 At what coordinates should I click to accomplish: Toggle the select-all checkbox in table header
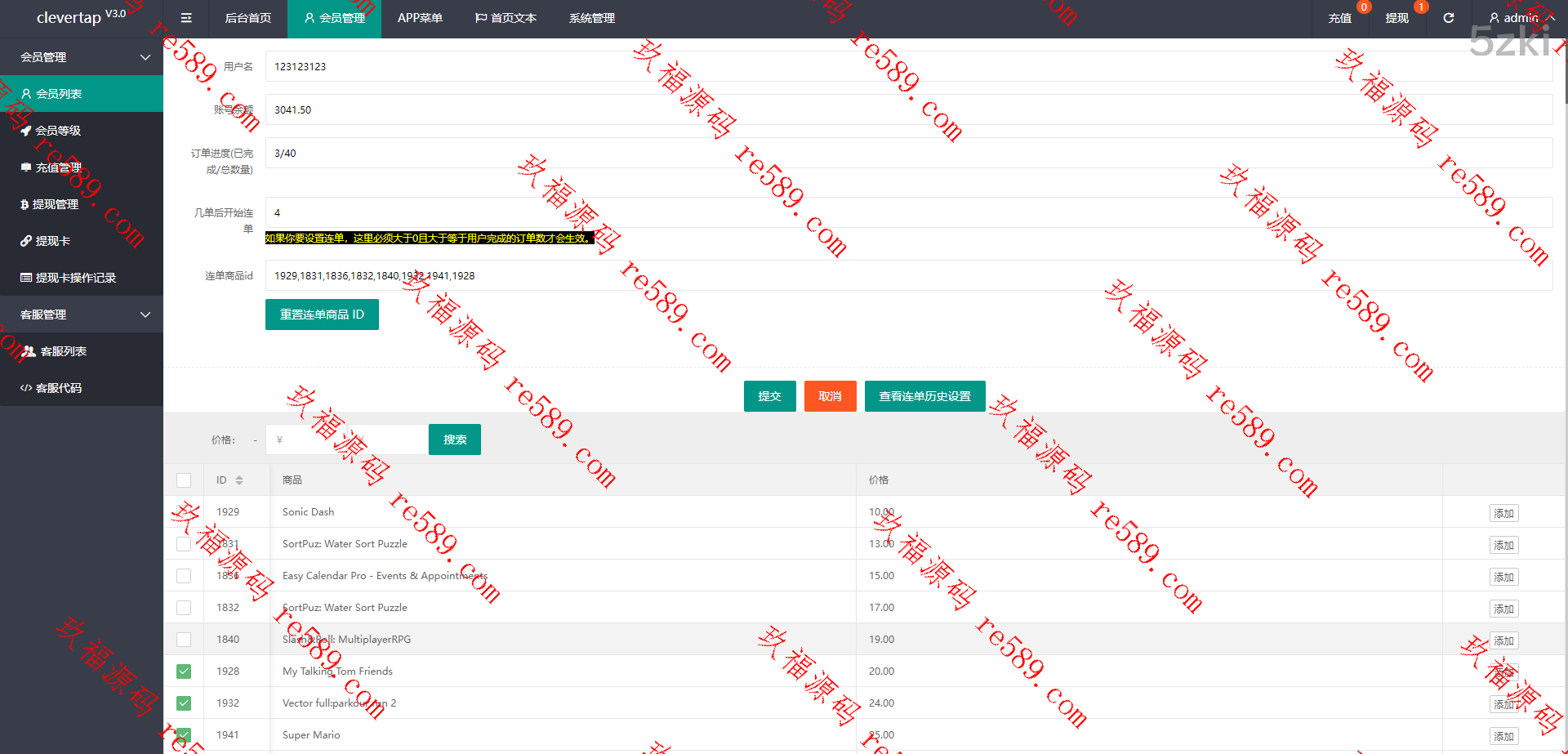coord(184,480)
